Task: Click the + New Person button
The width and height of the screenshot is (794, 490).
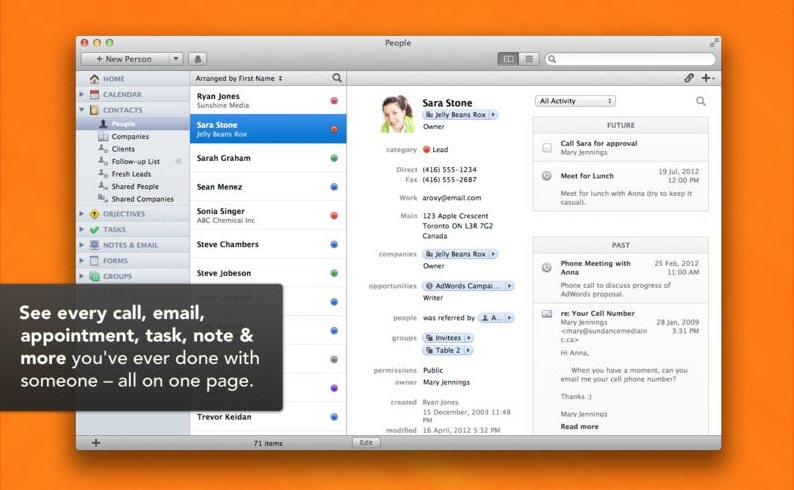Action: (125, 59)
